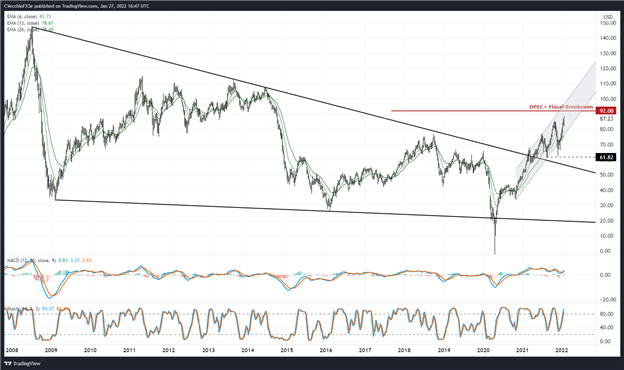Click the 120.00 price axis label
The height and width of the screenshot is (370, 624).
point(608,68)
